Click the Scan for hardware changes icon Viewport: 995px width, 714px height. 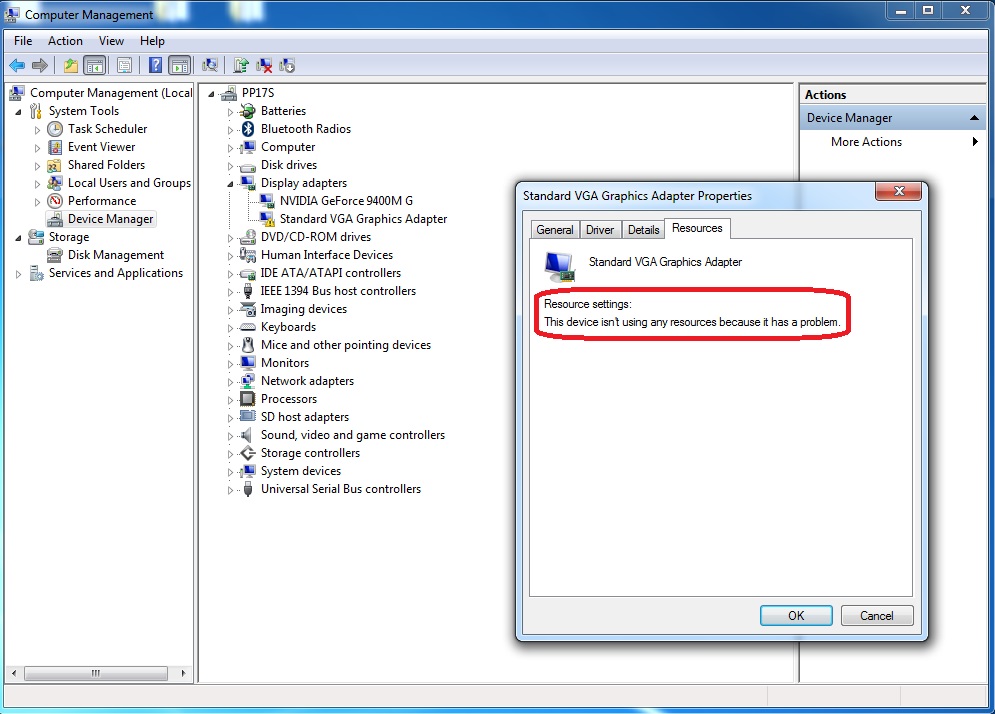[x=209, y=65]
